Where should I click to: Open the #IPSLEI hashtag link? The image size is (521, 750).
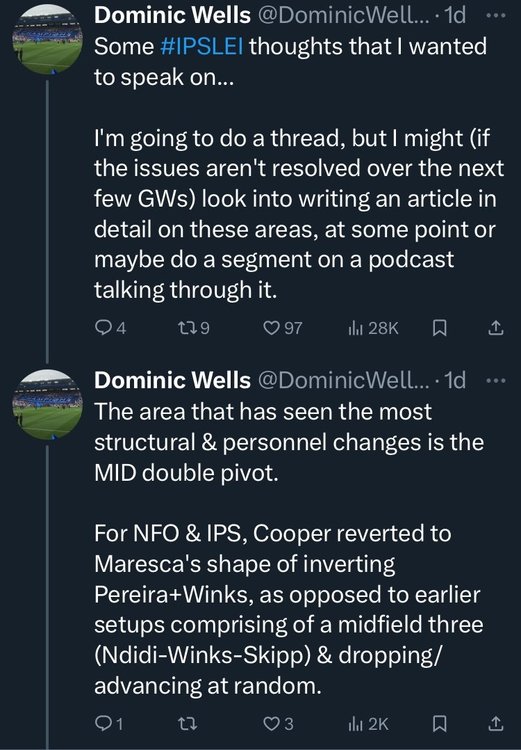click(202, 47)
